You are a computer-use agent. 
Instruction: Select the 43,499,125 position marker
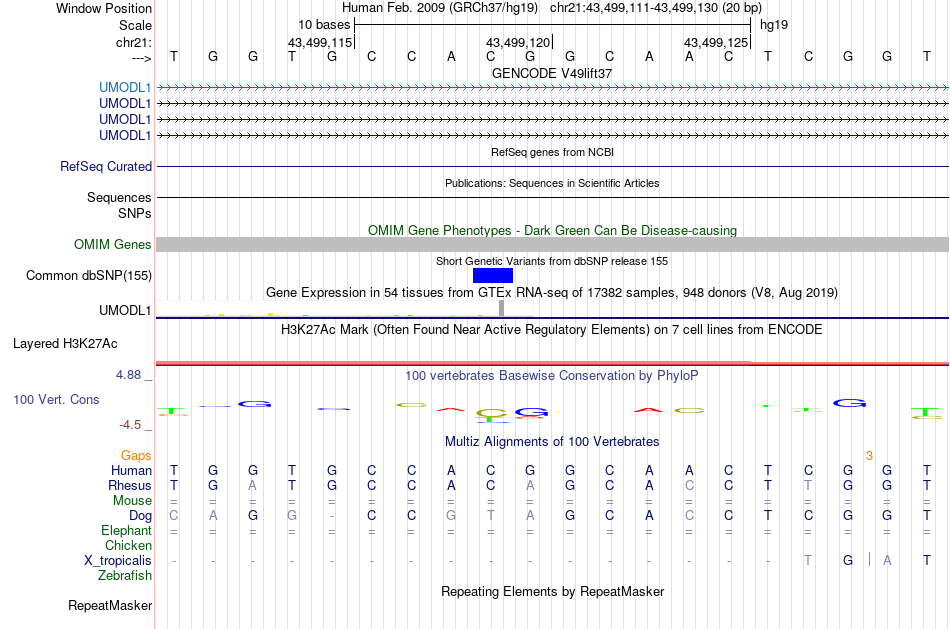[716, 42]
